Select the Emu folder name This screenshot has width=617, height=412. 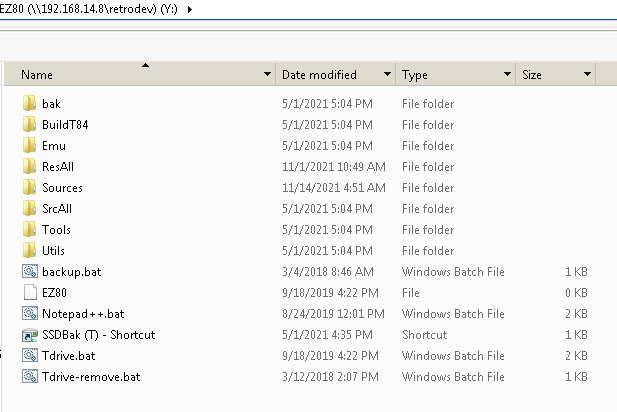coord(54,146)
